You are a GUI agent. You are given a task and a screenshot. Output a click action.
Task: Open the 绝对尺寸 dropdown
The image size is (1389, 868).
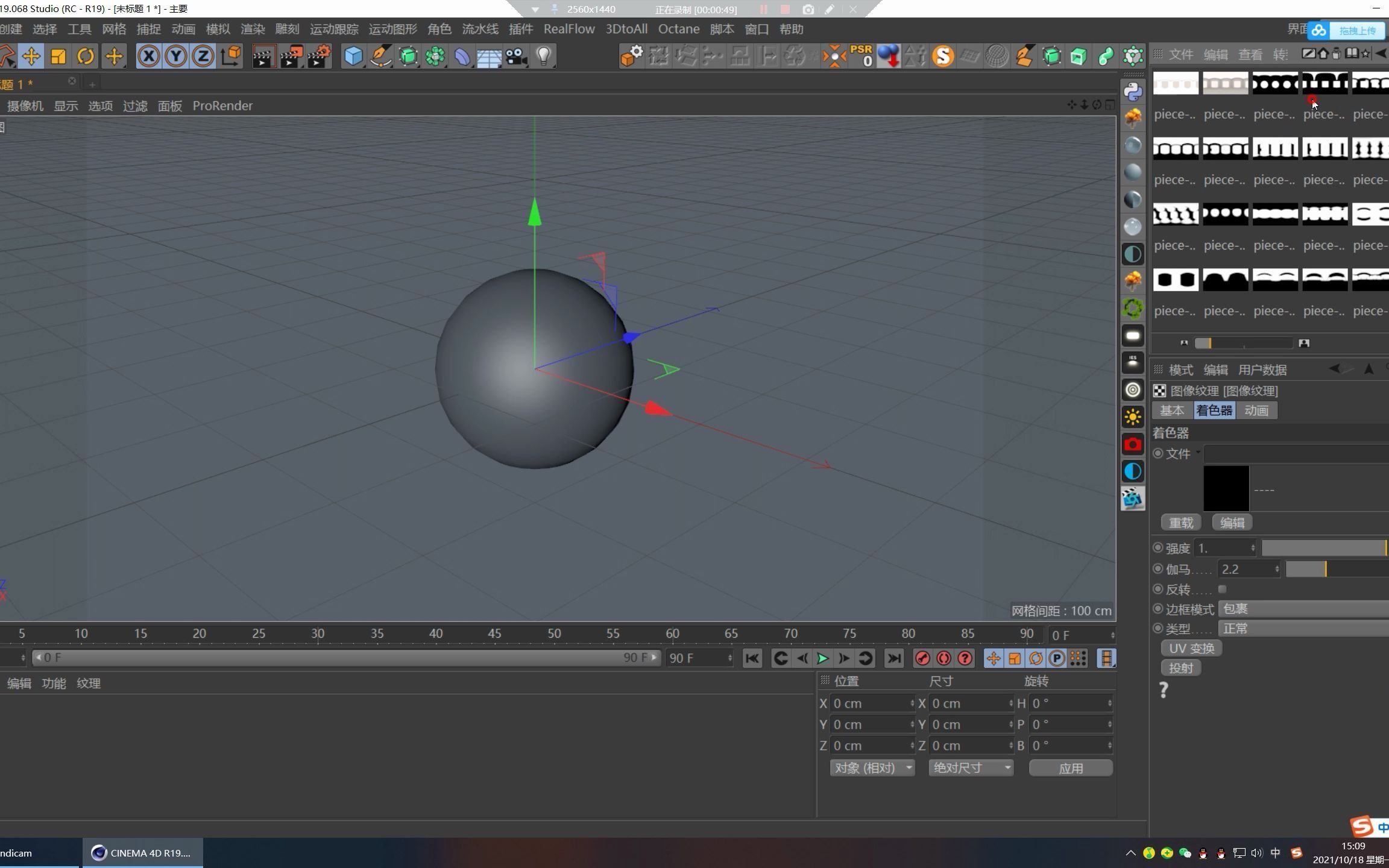[x=970, y=767]
